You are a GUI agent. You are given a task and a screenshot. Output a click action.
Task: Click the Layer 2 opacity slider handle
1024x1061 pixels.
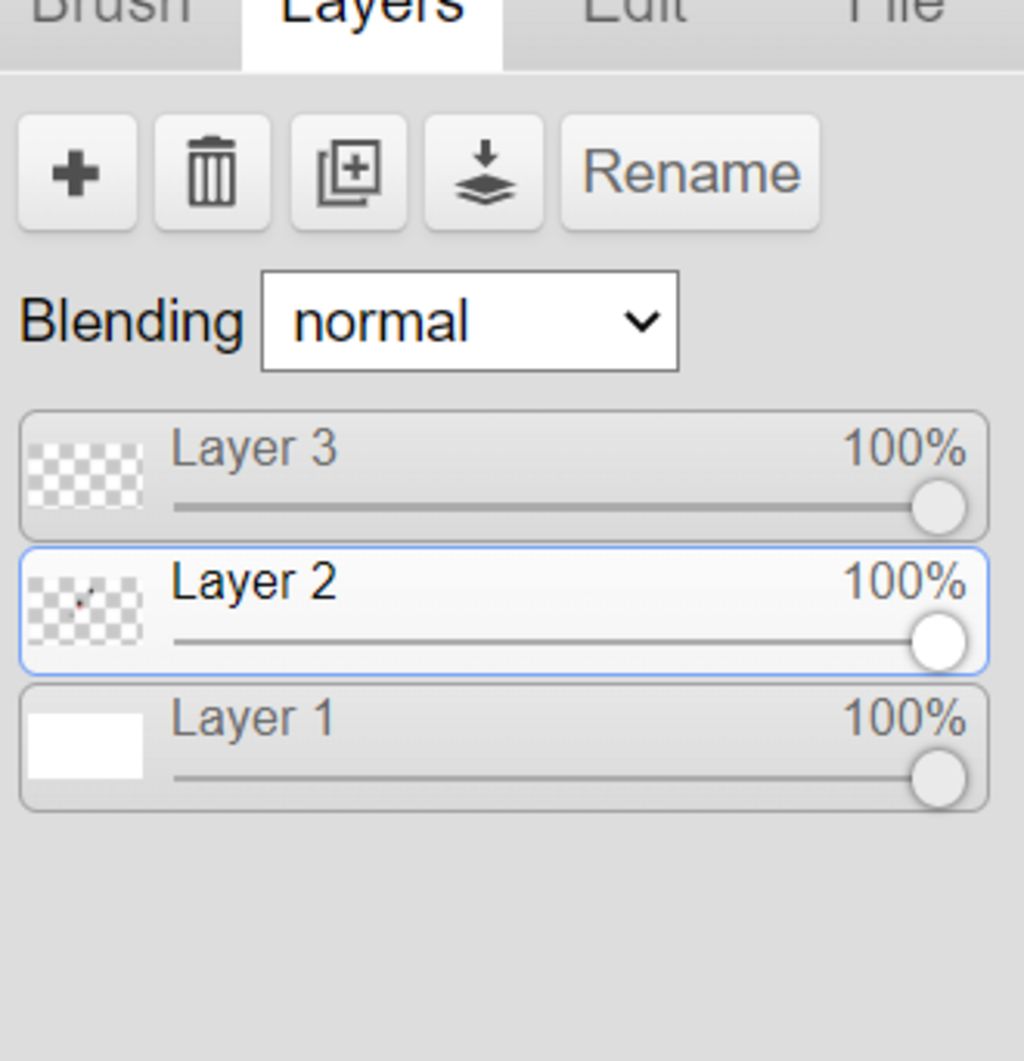[x=939, y=642]
